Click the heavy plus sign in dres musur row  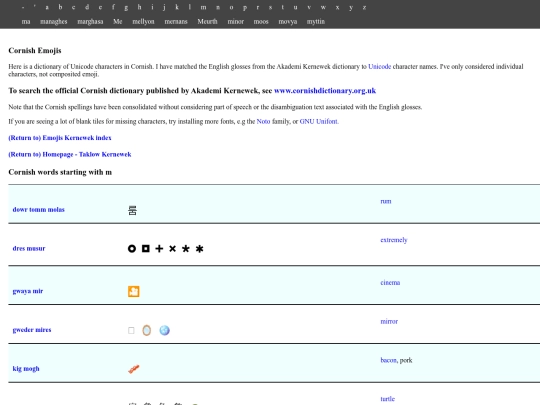(159, 249)
